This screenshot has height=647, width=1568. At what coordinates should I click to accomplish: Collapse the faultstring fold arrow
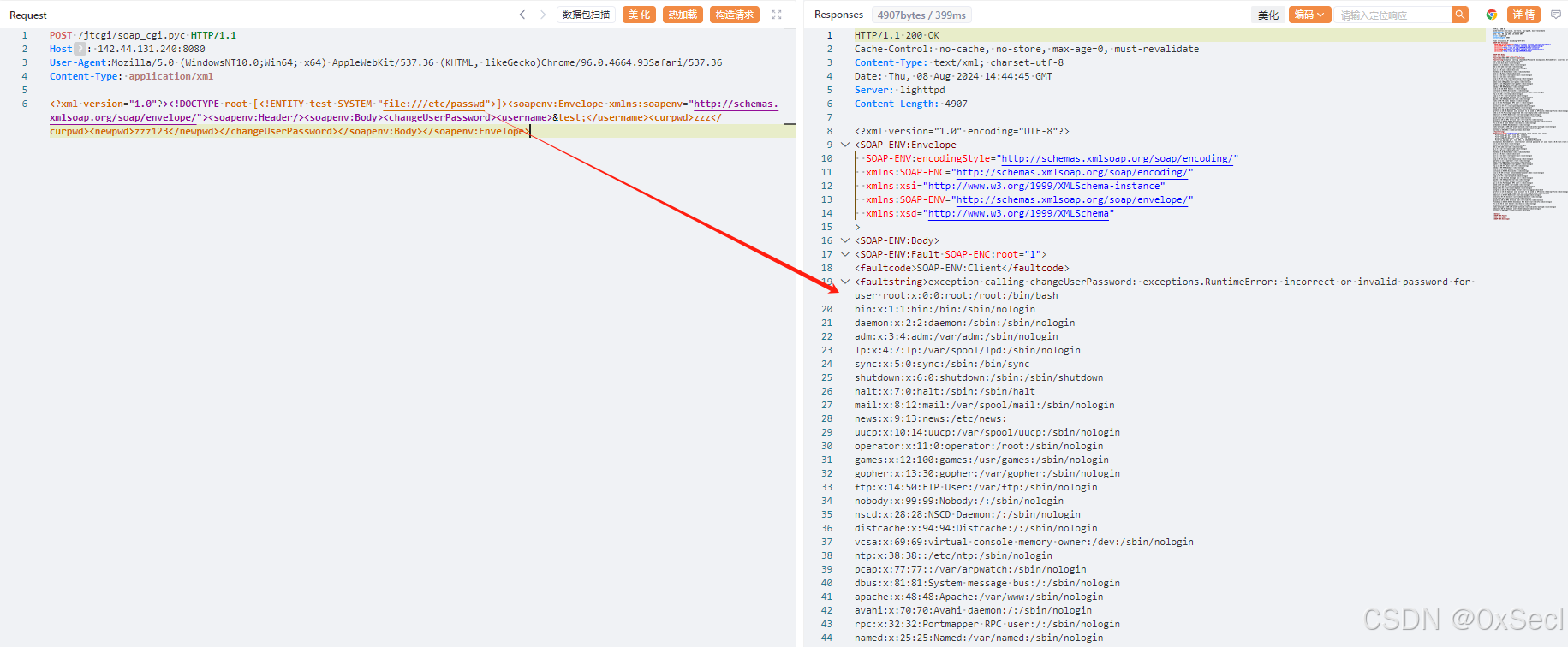click(845, 282)
